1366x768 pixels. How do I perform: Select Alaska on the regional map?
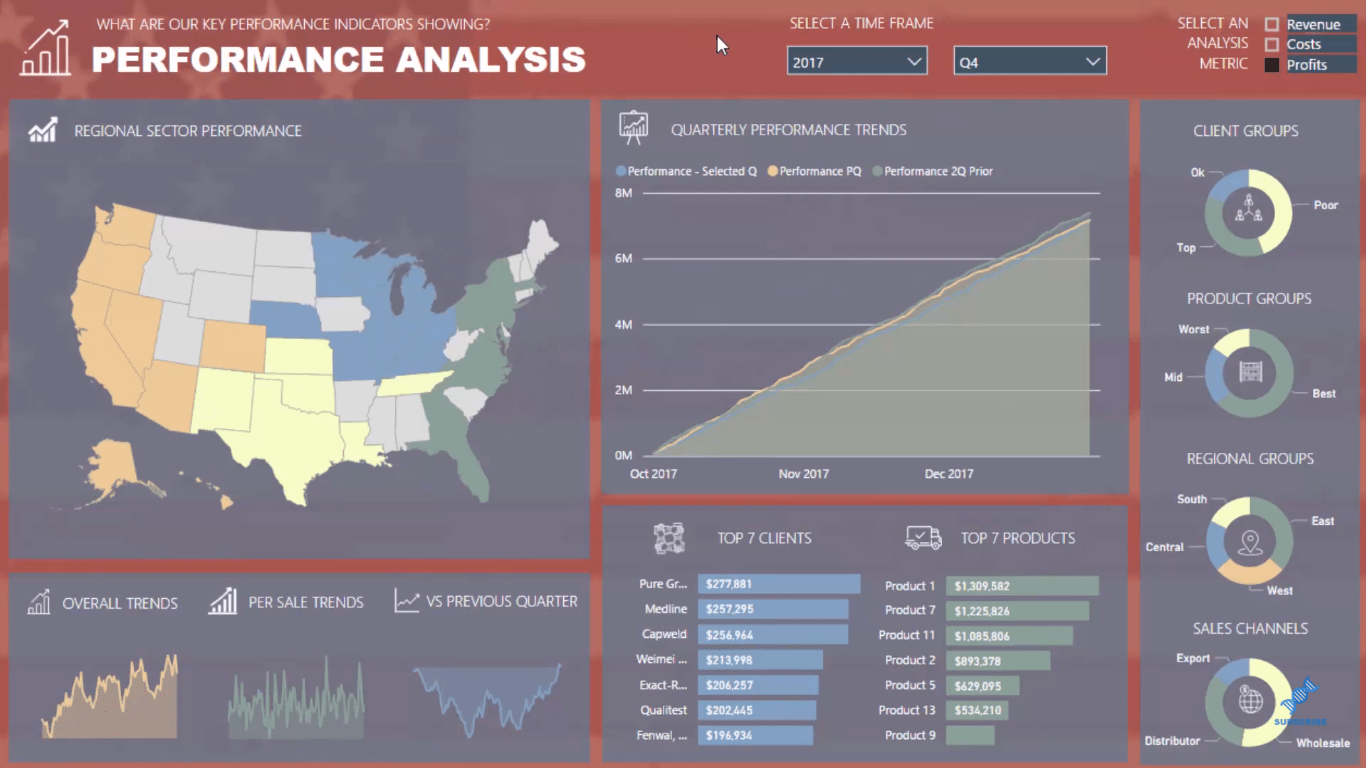(x=113, y=465)
